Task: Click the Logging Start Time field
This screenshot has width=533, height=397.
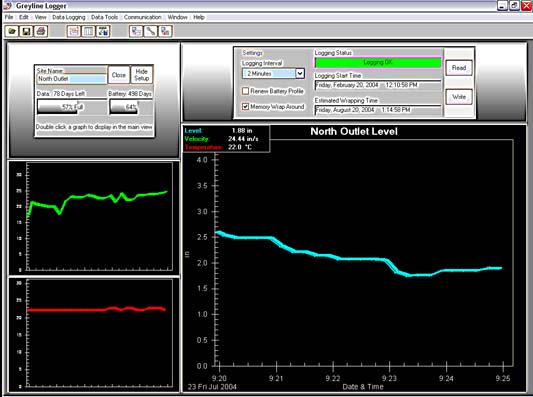Action: pyautogui.click(x=378, y=85)
